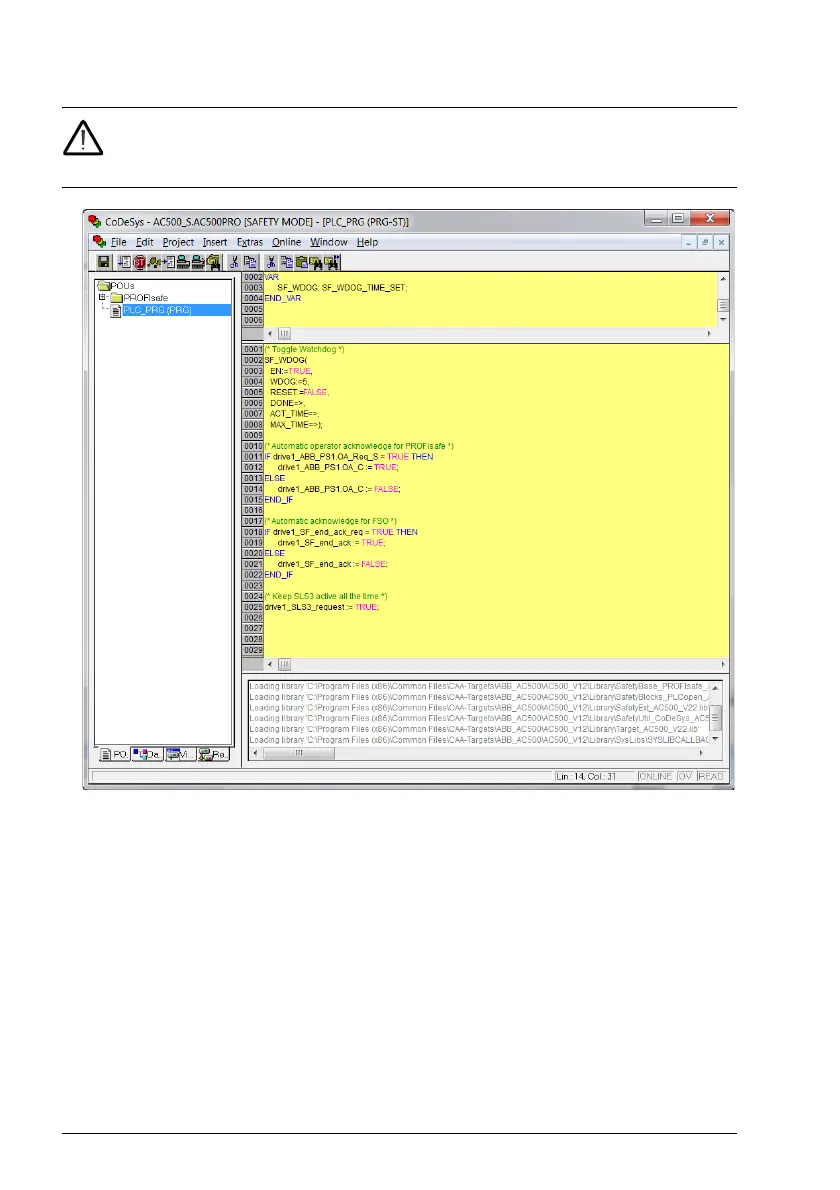Click the code pane right scroll arrow
The image size is (840, 1190).
[722, 665]
